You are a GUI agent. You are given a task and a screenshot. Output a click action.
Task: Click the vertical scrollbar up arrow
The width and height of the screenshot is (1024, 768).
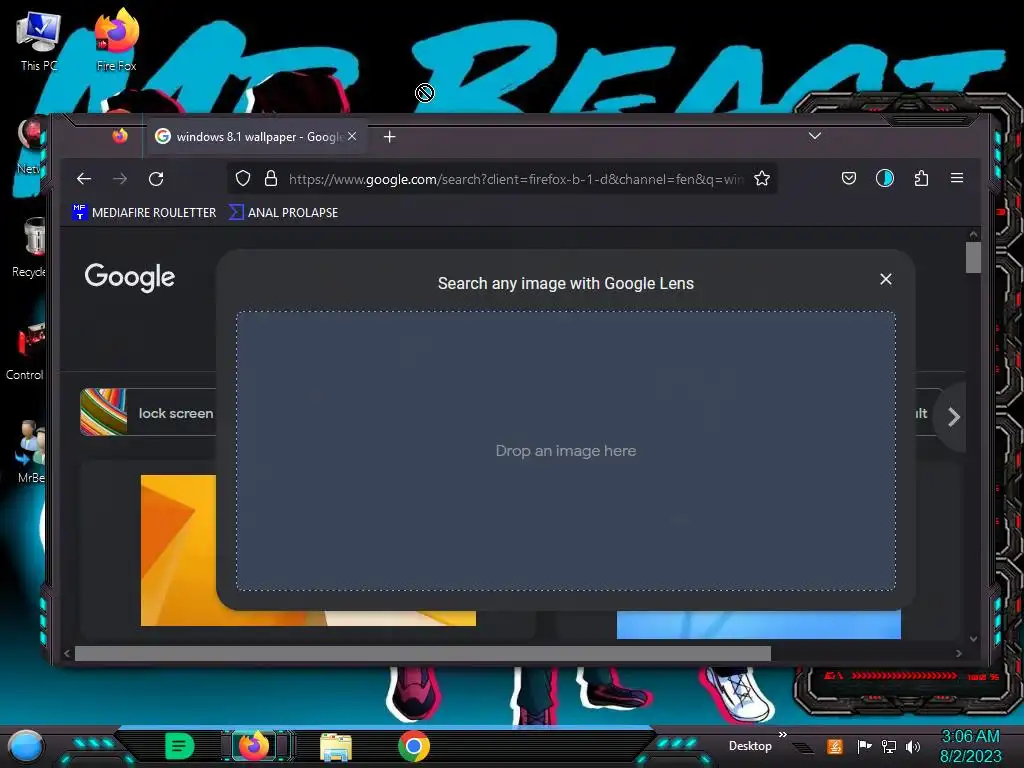click(973, 234)
